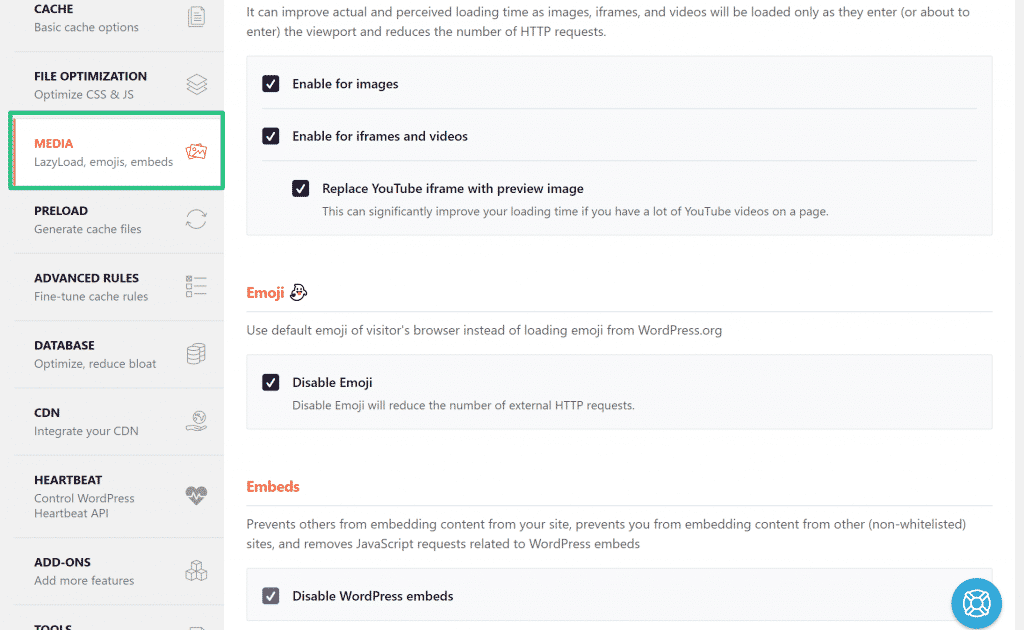The image size is (1024, 630).
Task: Uncheck Disable WordPress embeds
Action: tap(270, 595)
